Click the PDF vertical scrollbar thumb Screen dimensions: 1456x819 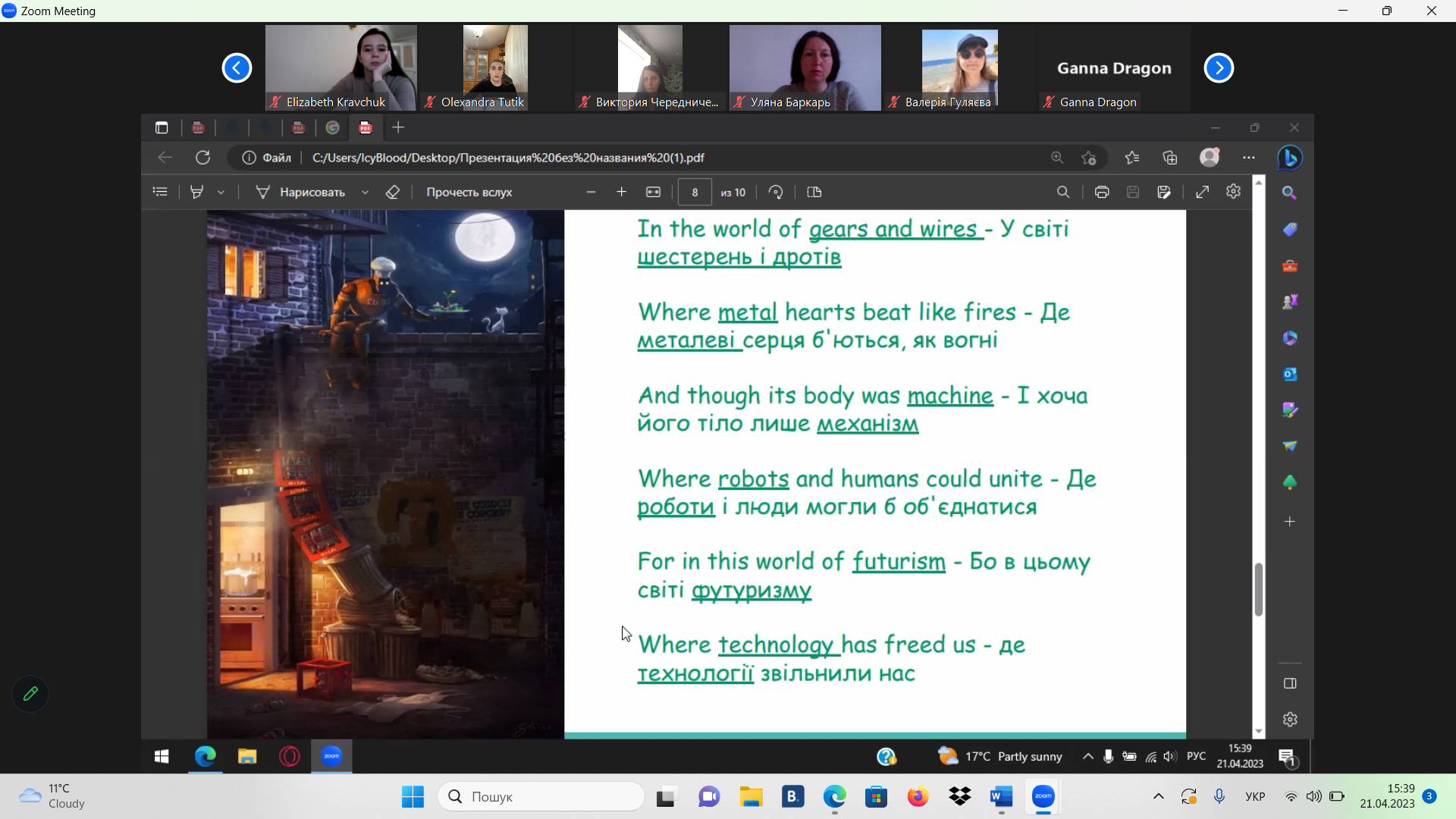click(x=1259, y=589)
